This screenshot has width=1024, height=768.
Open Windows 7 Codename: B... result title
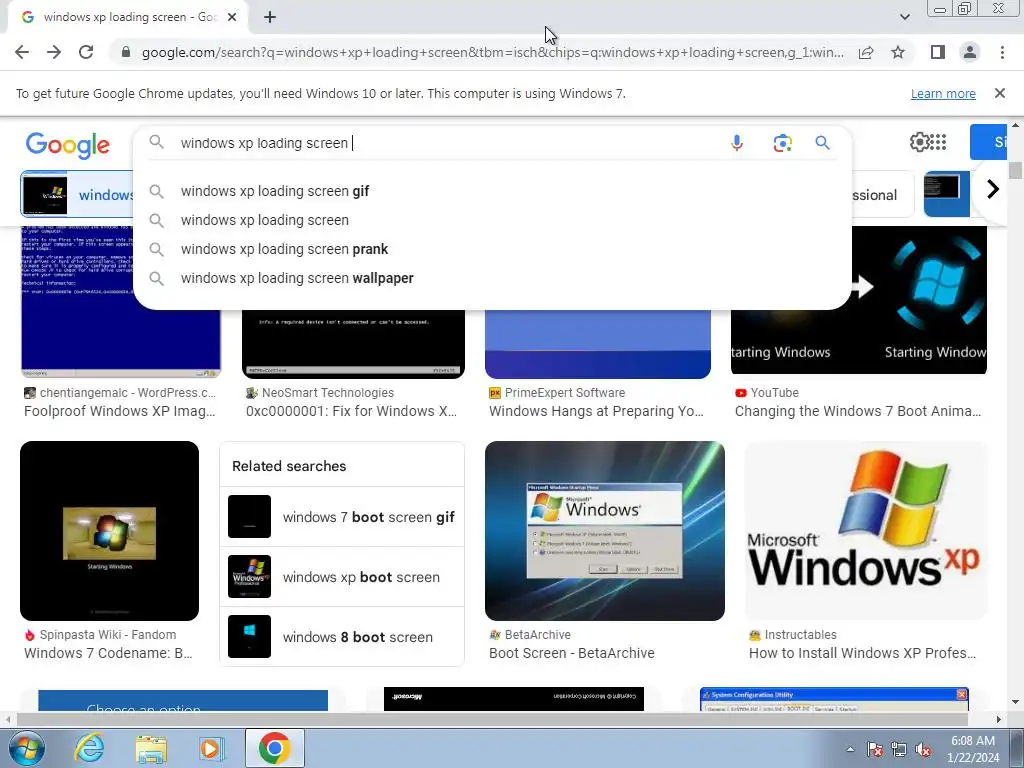(x=108, y=653)
